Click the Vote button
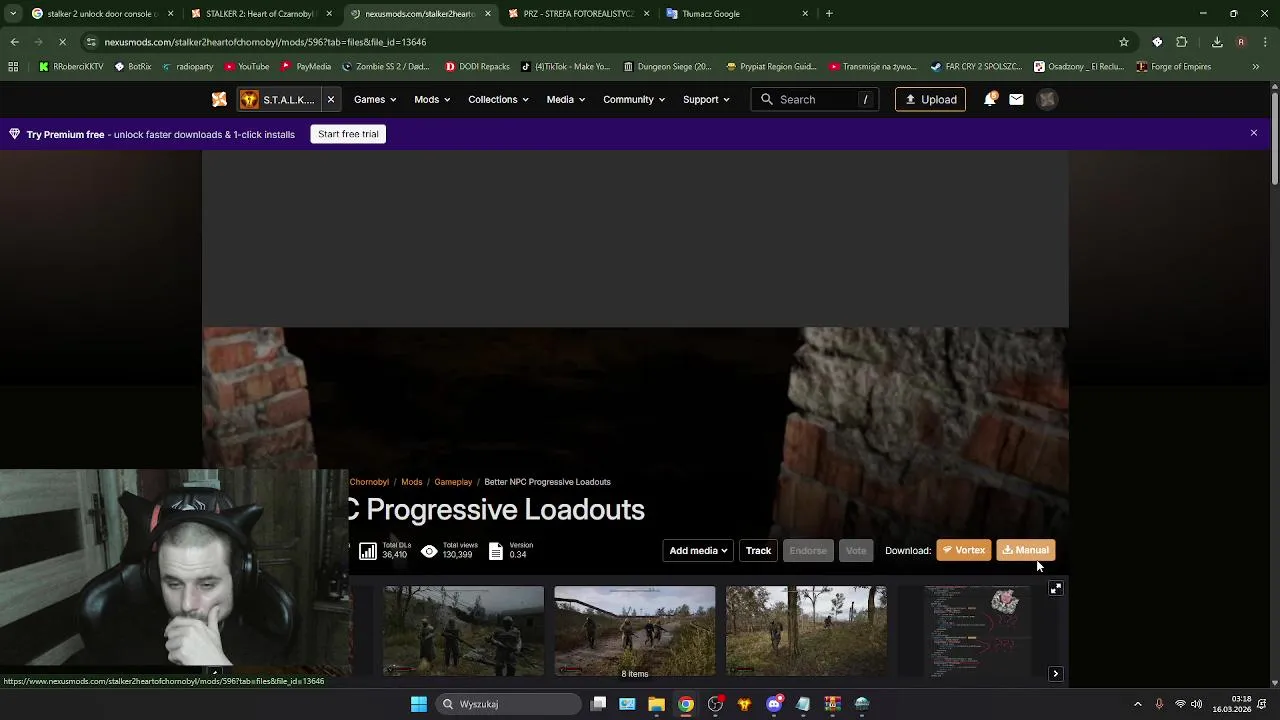The image size is (1280, 720). [x=856, y=550]
